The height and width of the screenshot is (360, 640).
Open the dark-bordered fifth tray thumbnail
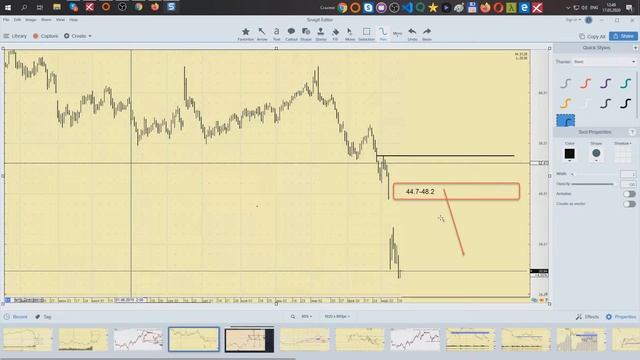pos(249,340)
